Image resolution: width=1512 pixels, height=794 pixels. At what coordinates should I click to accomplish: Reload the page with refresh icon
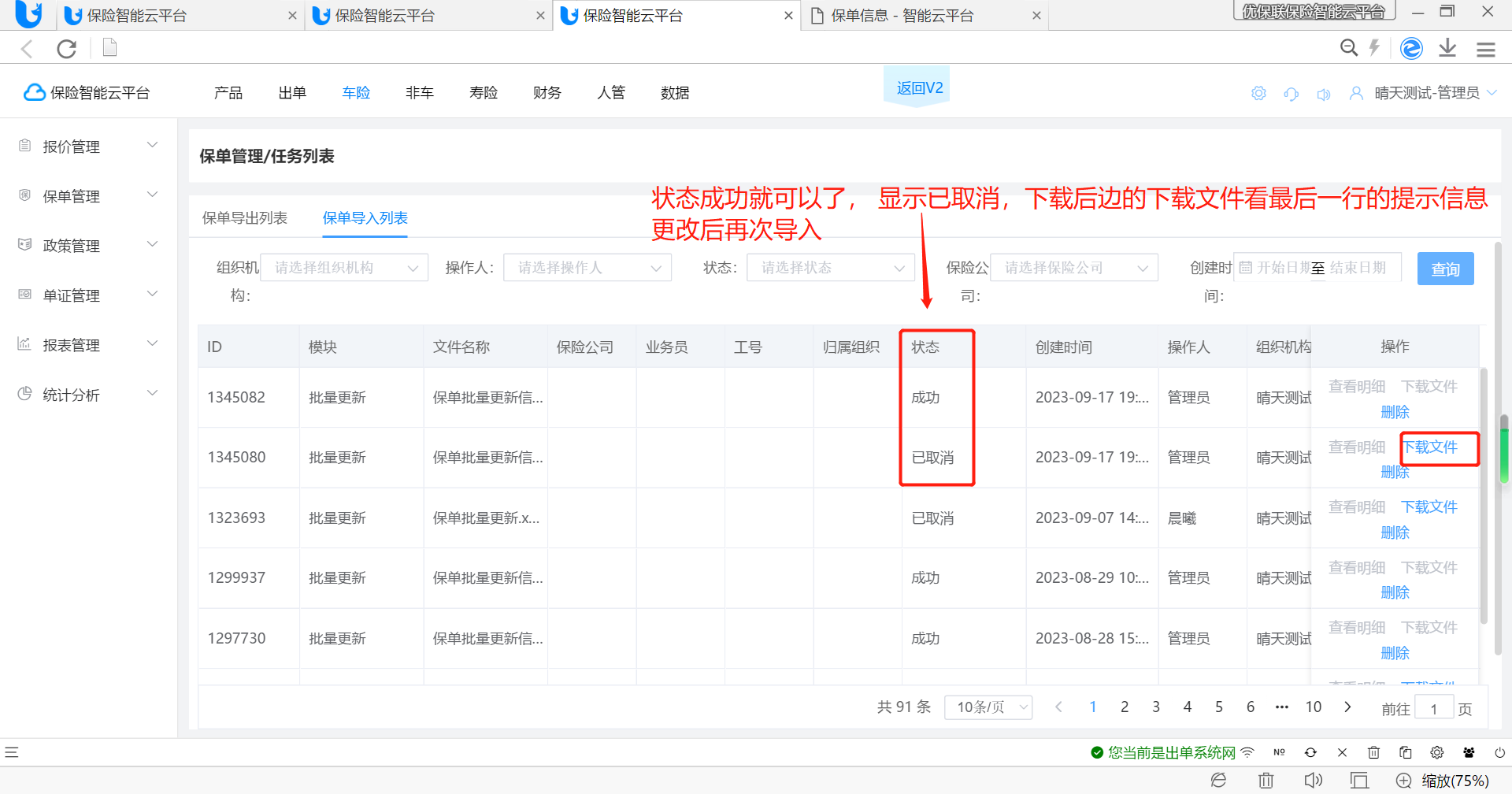(67, 49)
